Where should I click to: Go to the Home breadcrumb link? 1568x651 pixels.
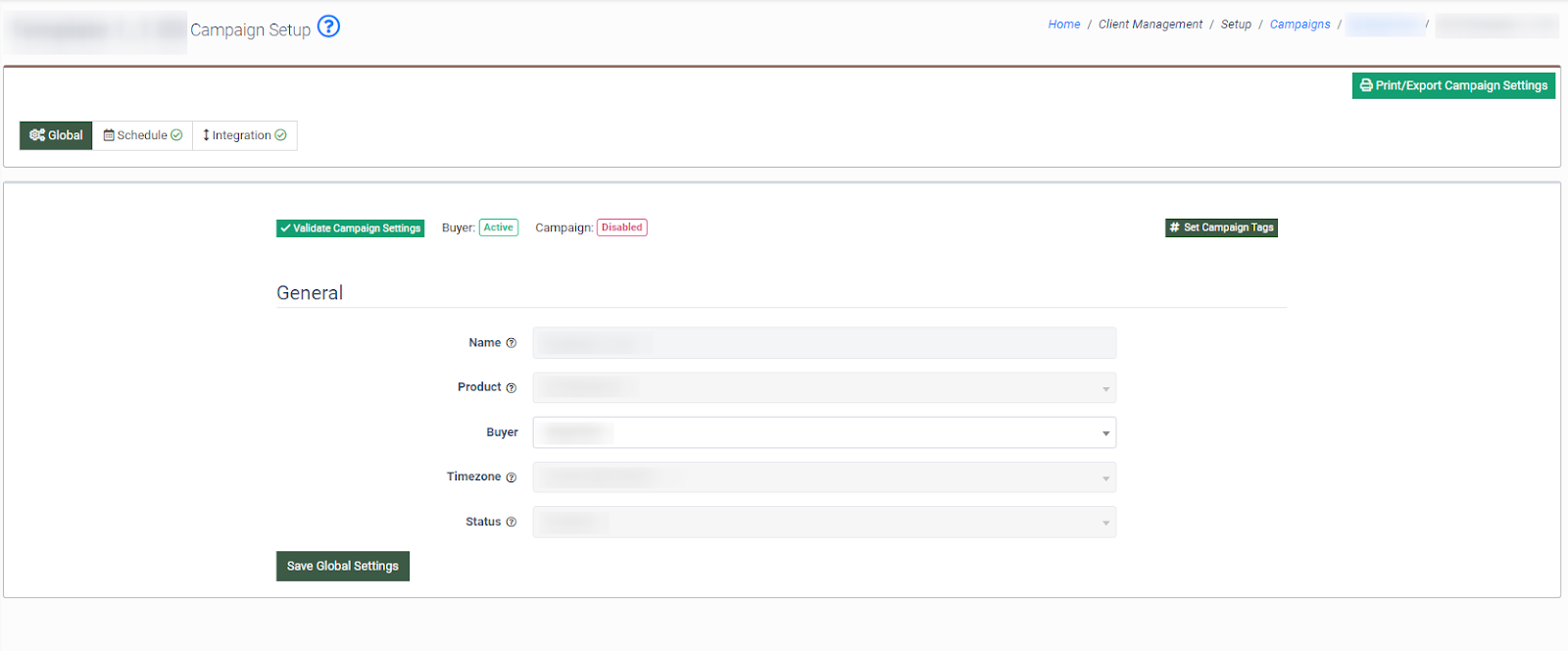[1063, 25]
